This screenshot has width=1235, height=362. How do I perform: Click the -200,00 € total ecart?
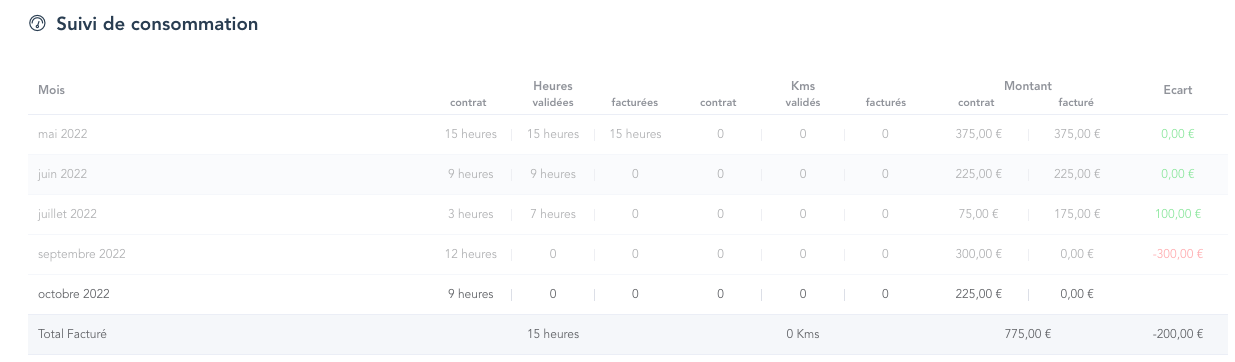click(1177, 334)
